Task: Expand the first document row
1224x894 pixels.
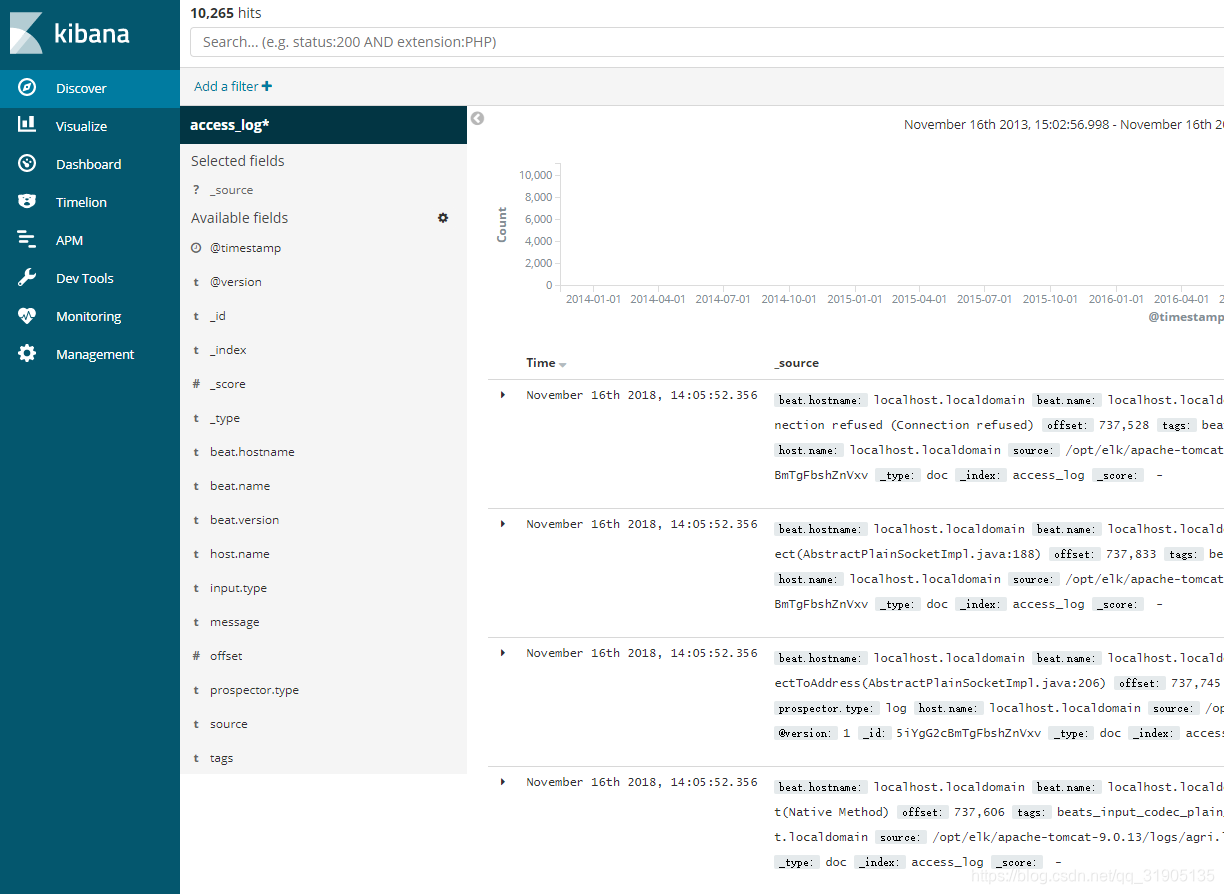Action: coord(502,394)
